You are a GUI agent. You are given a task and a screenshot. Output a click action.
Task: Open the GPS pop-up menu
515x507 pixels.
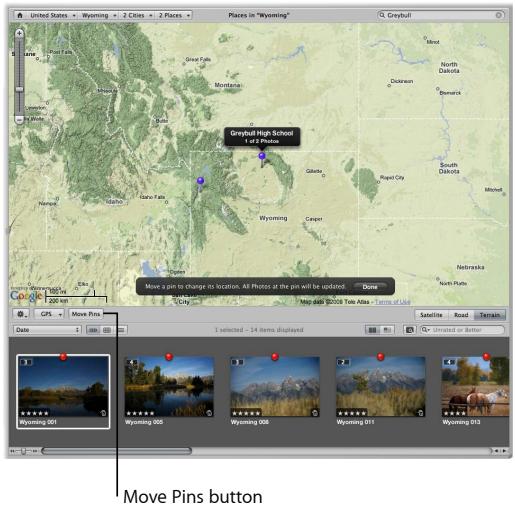tap(49, 314)
